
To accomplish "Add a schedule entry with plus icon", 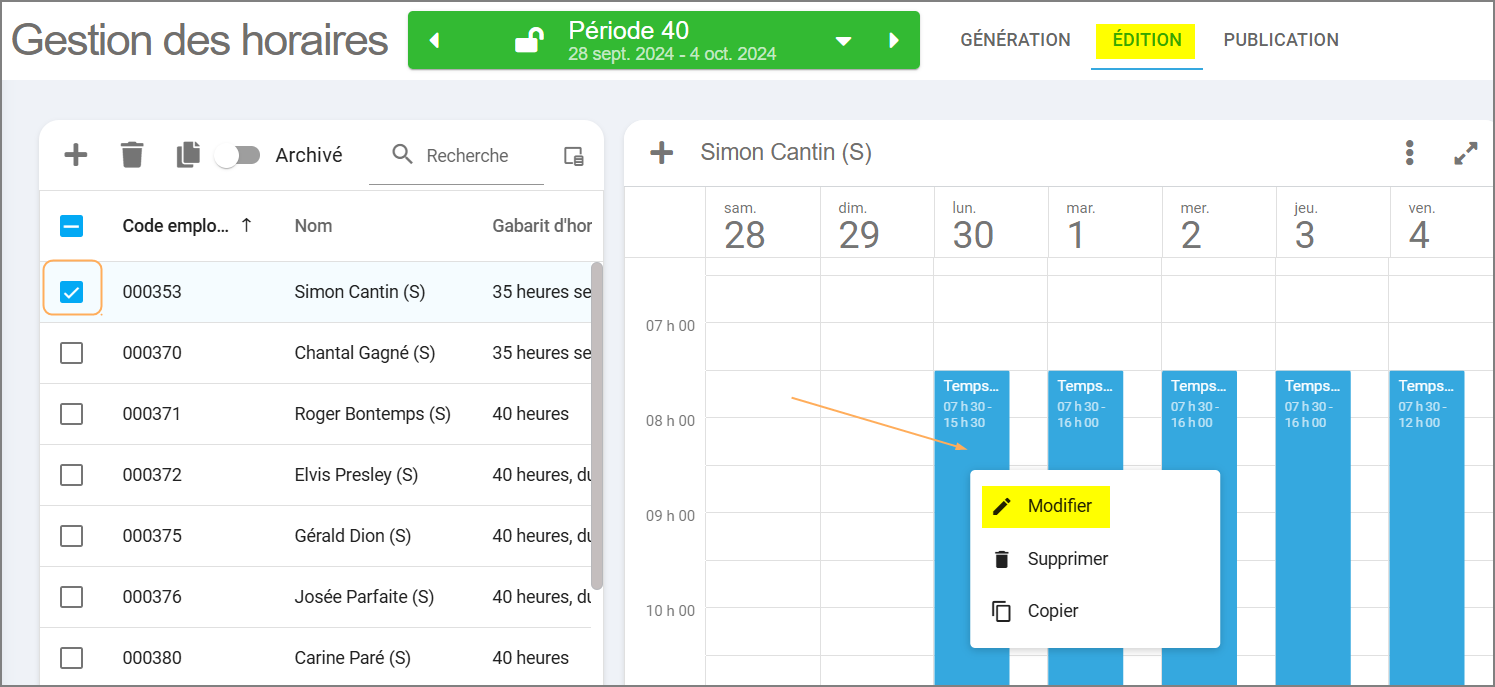I will click(661, 153).
